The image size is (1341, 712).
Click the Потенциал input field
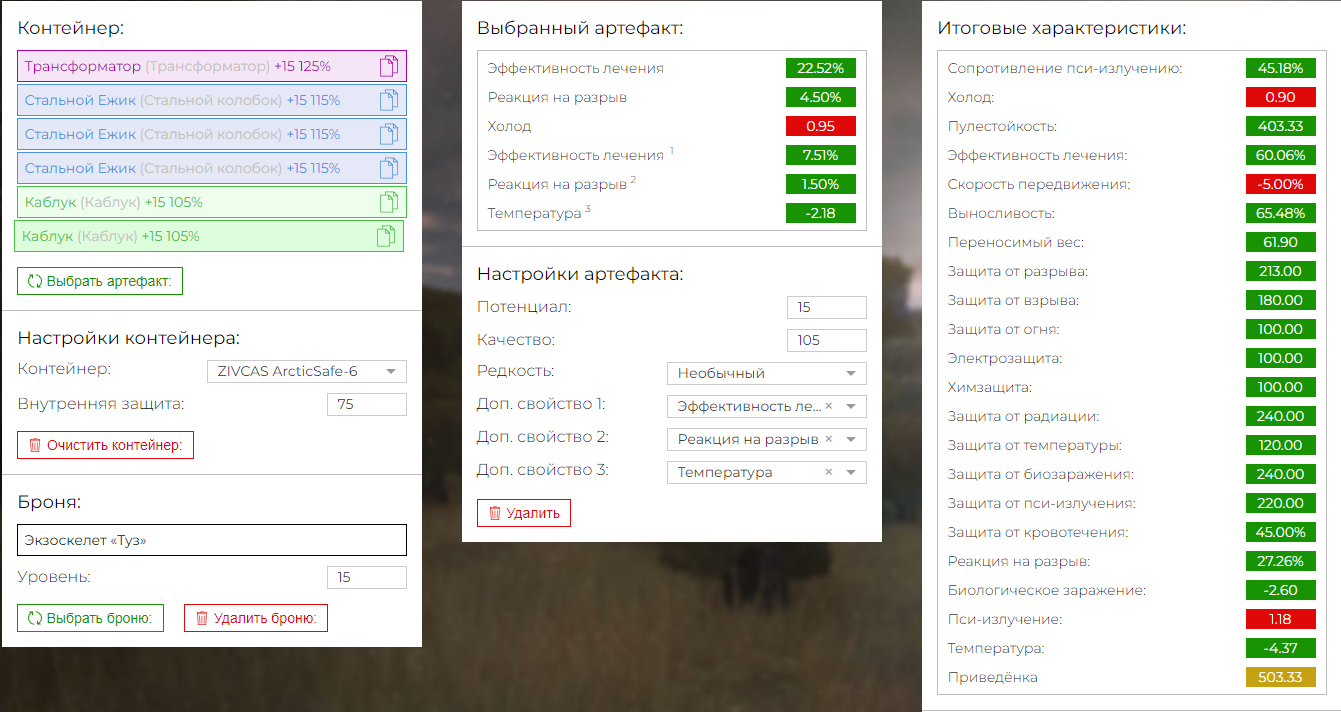[826, 307]
